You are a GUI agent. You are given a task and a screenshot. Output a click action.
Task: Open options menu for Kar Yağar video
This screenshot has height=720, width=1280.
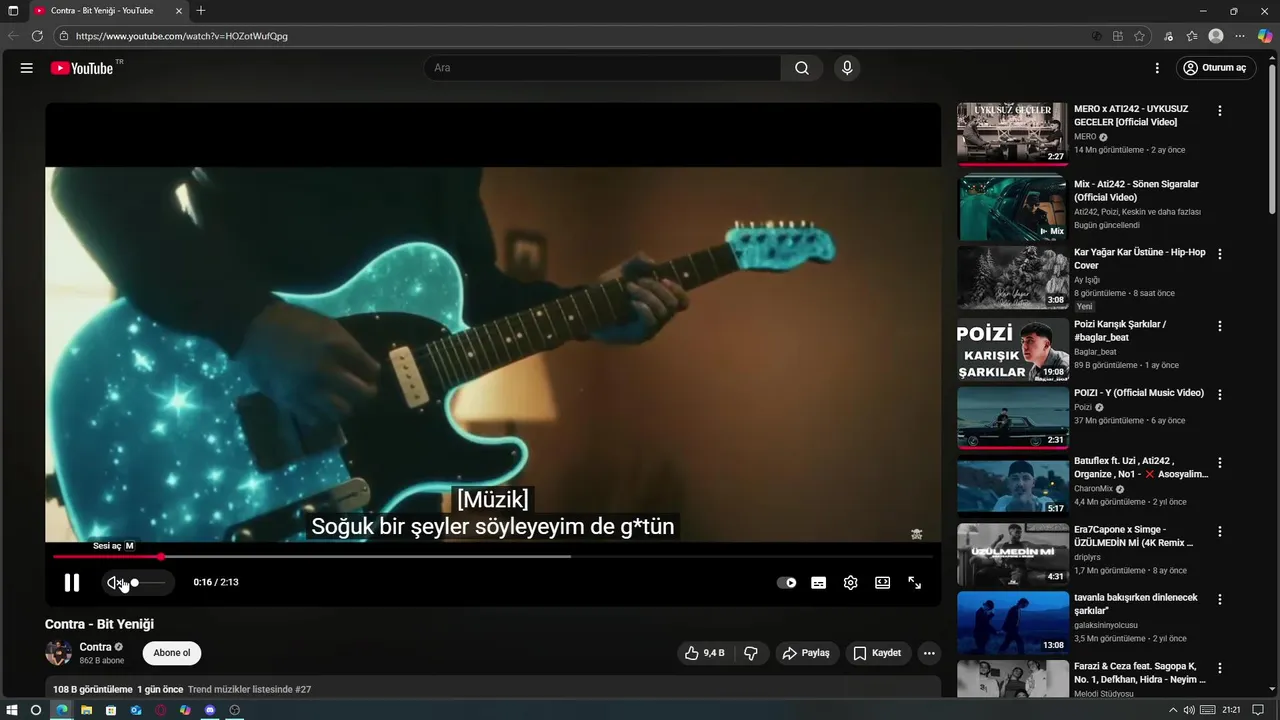1219,254
